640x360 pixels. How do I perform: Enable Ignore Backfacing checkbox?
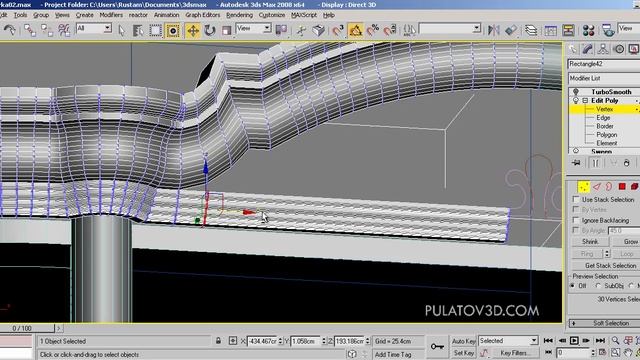coord(576,220)
